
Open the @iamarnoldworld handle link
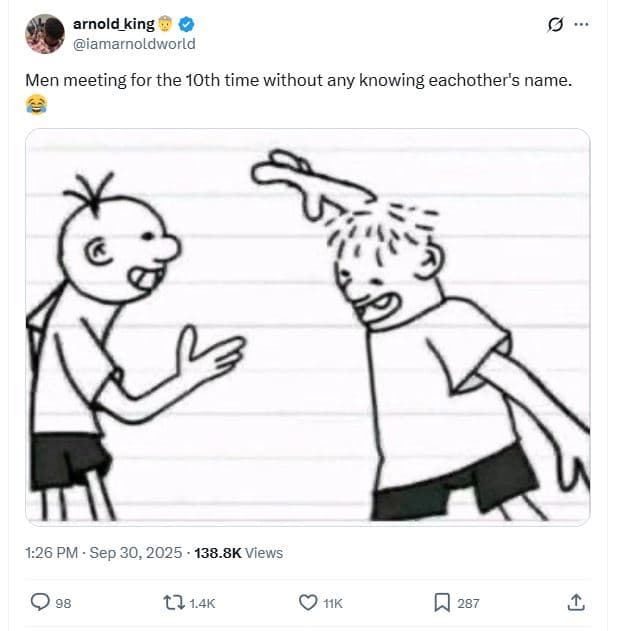pyautogui.click(x=134, y=43)
